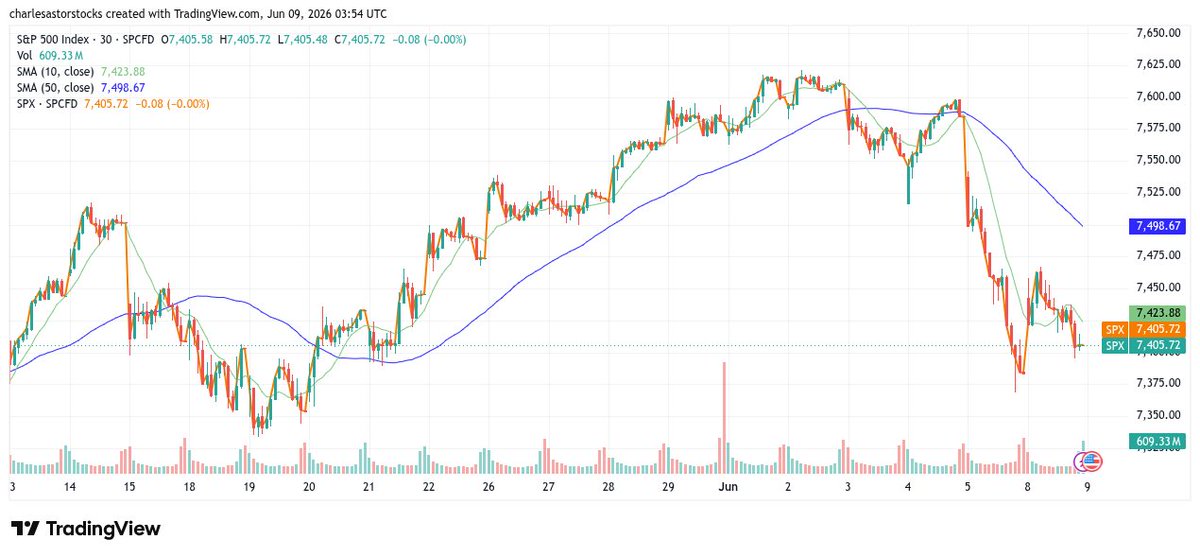Click the teal 609.33 M volume tag
1200x557 pixels.
coord(1158,440)
